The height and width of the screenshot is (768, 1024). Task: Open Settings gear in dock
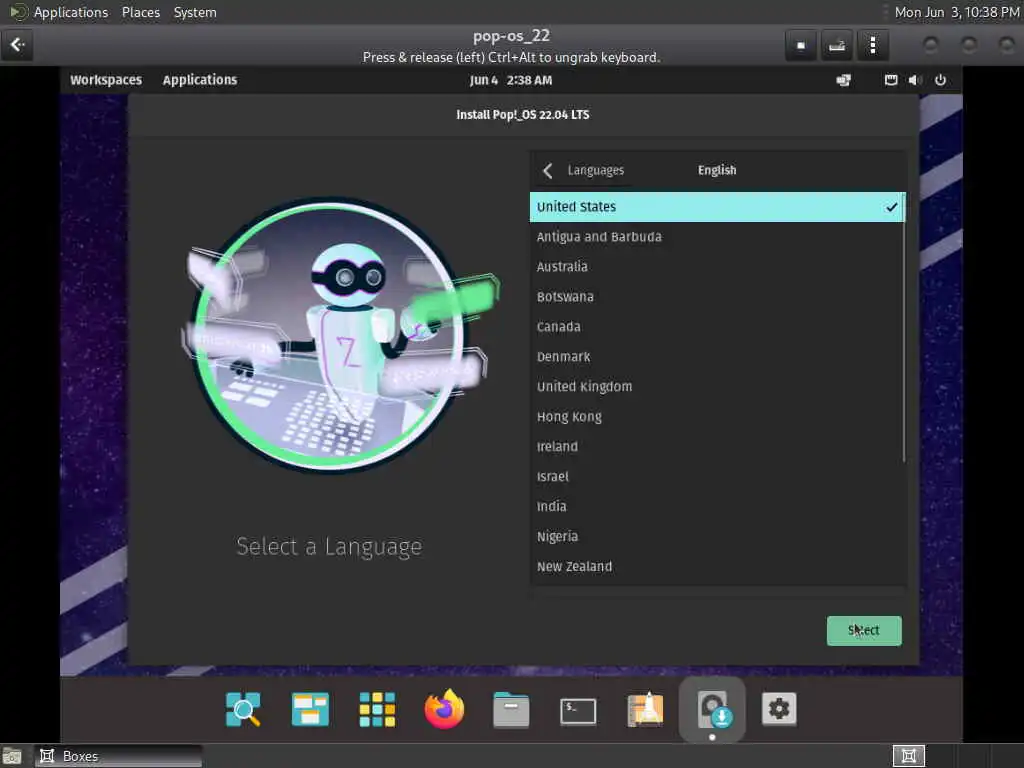pos(779,709)
